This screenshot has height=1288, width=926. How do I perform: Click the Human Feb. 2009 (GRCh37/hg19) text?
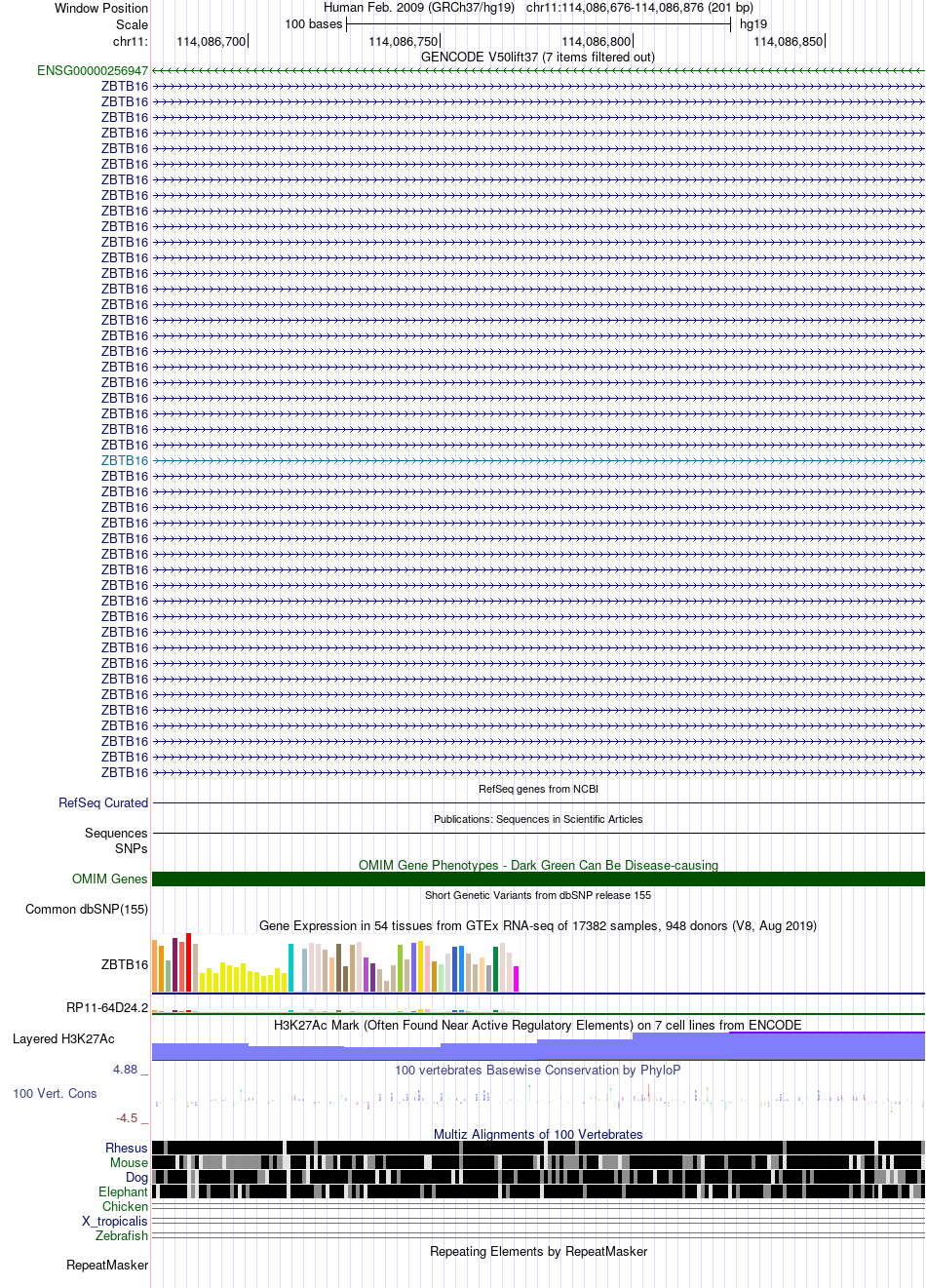[419, 8]
